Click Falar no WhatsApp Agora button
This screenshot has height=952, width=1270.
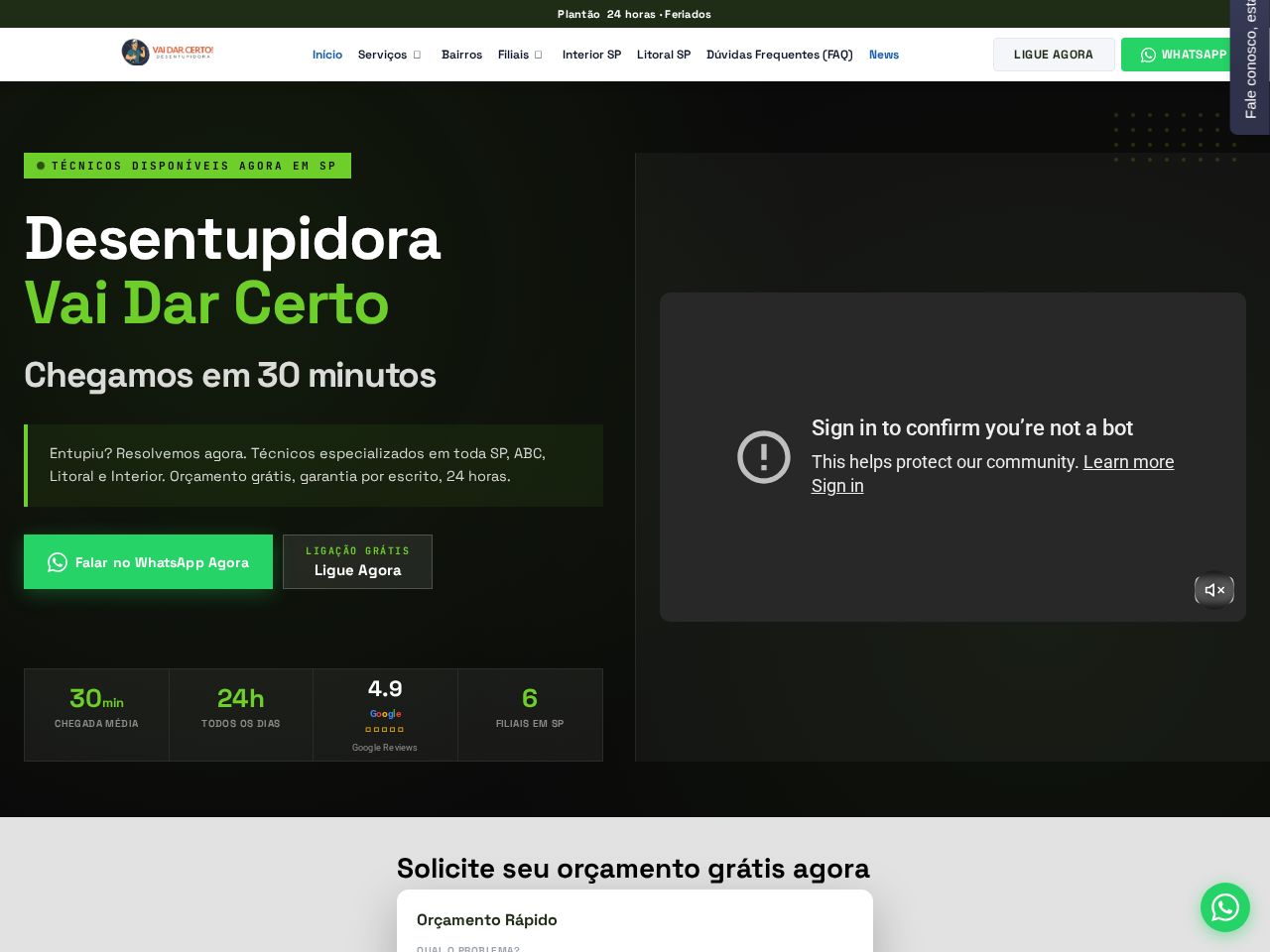coord(148,562)
